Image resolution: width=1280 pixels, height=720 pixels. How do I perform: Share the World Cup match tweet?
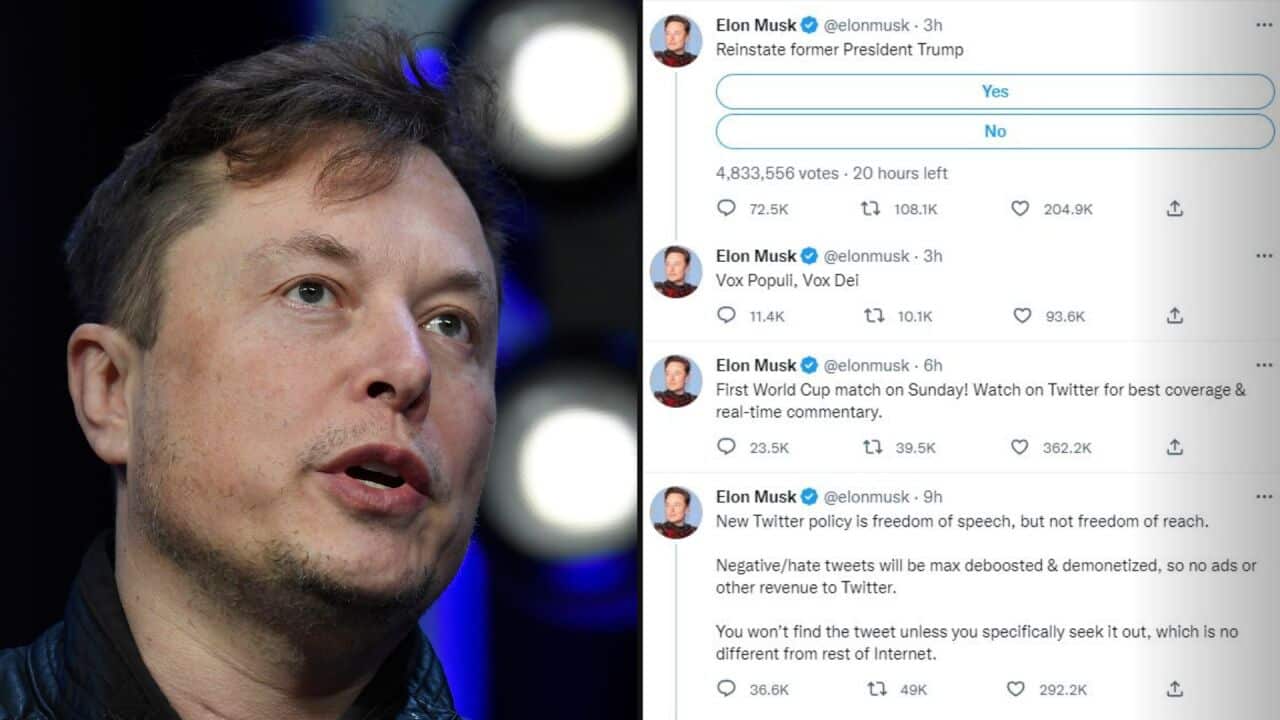[1175, 447]
